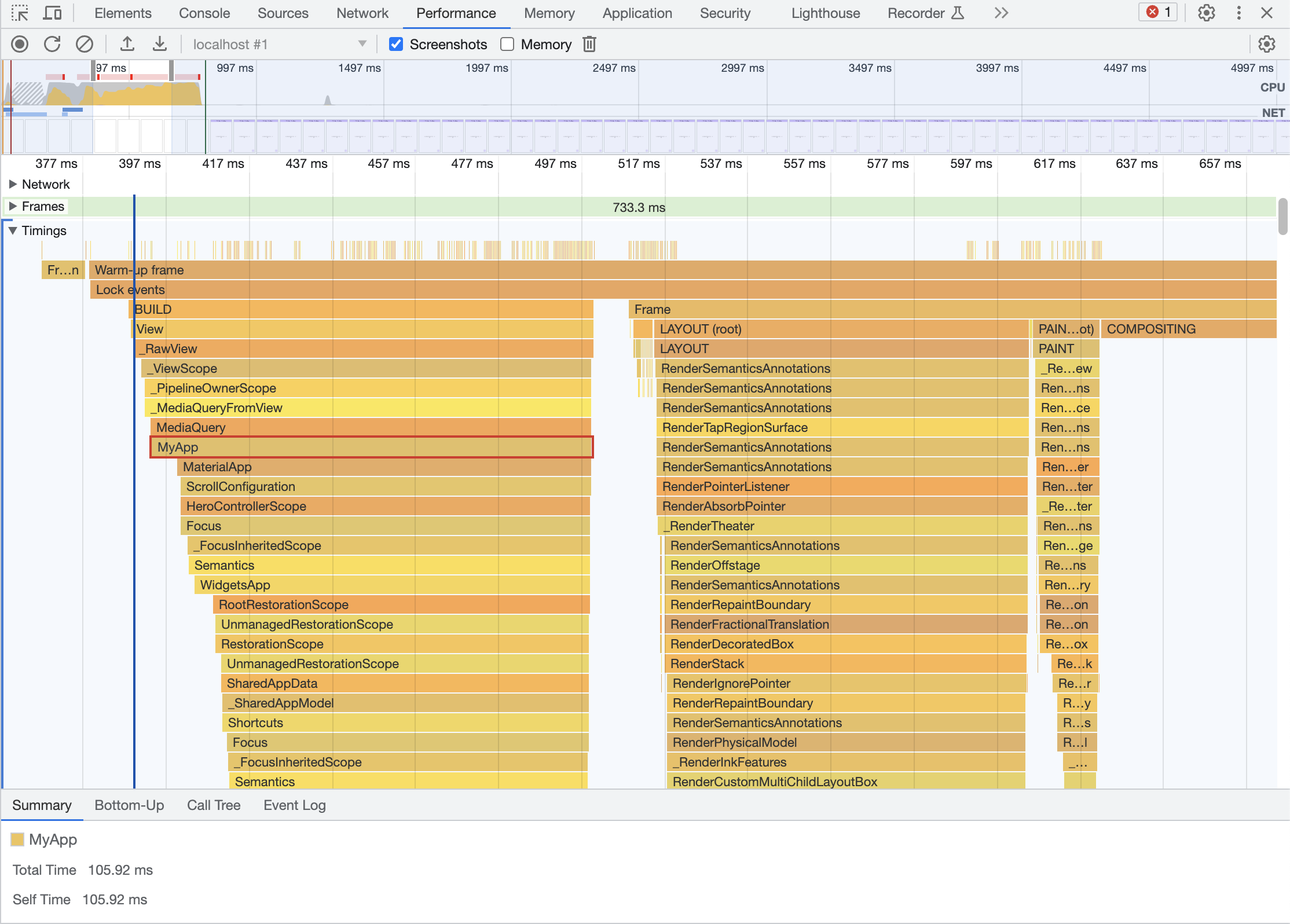The height and width of the screenshot is (924, 1290).
Task: Uncheck the Screenshots option
Action: pos(395,44)
